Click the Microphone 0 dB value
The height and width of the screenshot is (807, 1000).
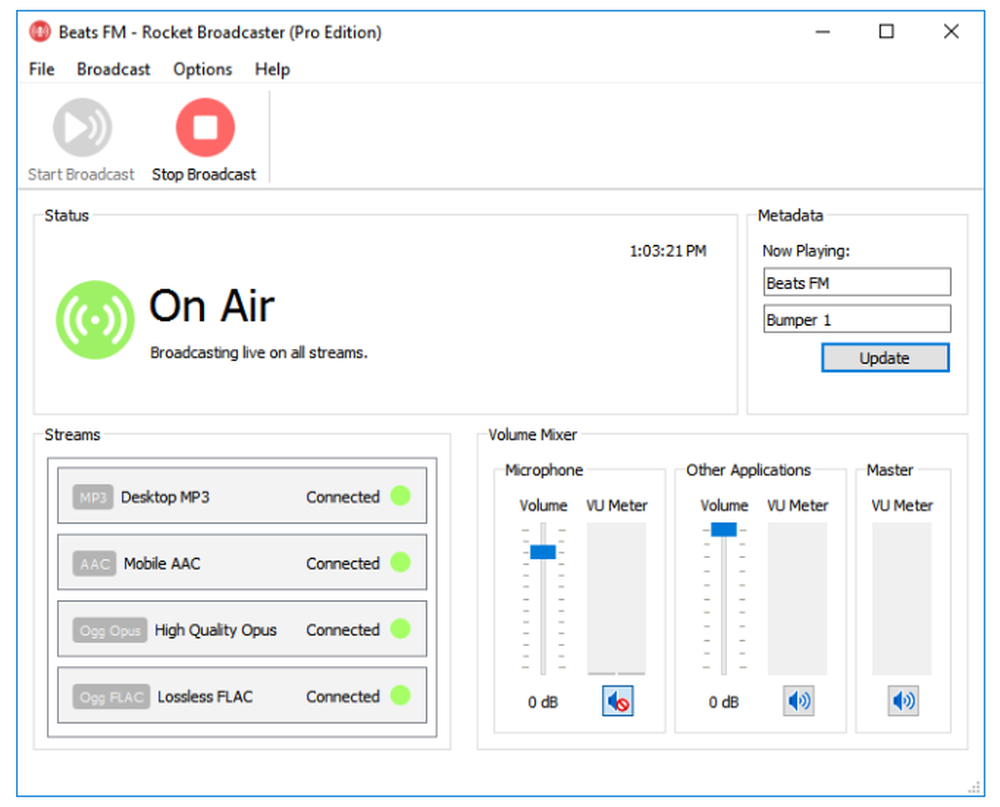543,702
